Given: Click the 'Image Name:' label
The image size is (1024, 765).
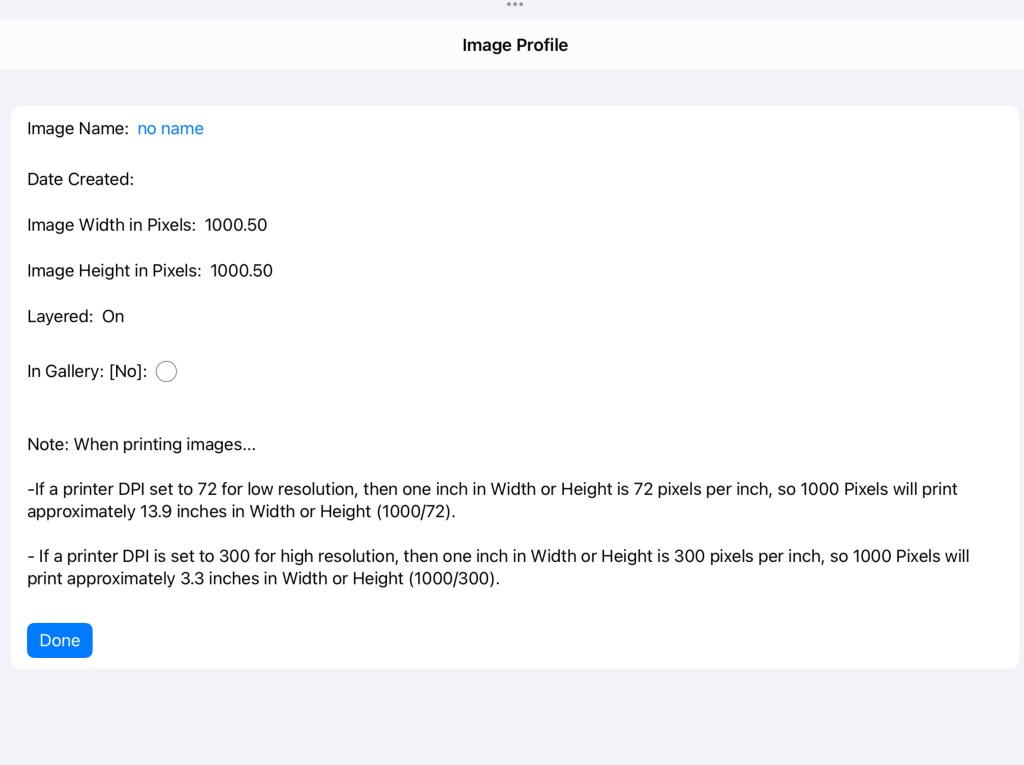Looking at the screenshot, I should [78, 129].
